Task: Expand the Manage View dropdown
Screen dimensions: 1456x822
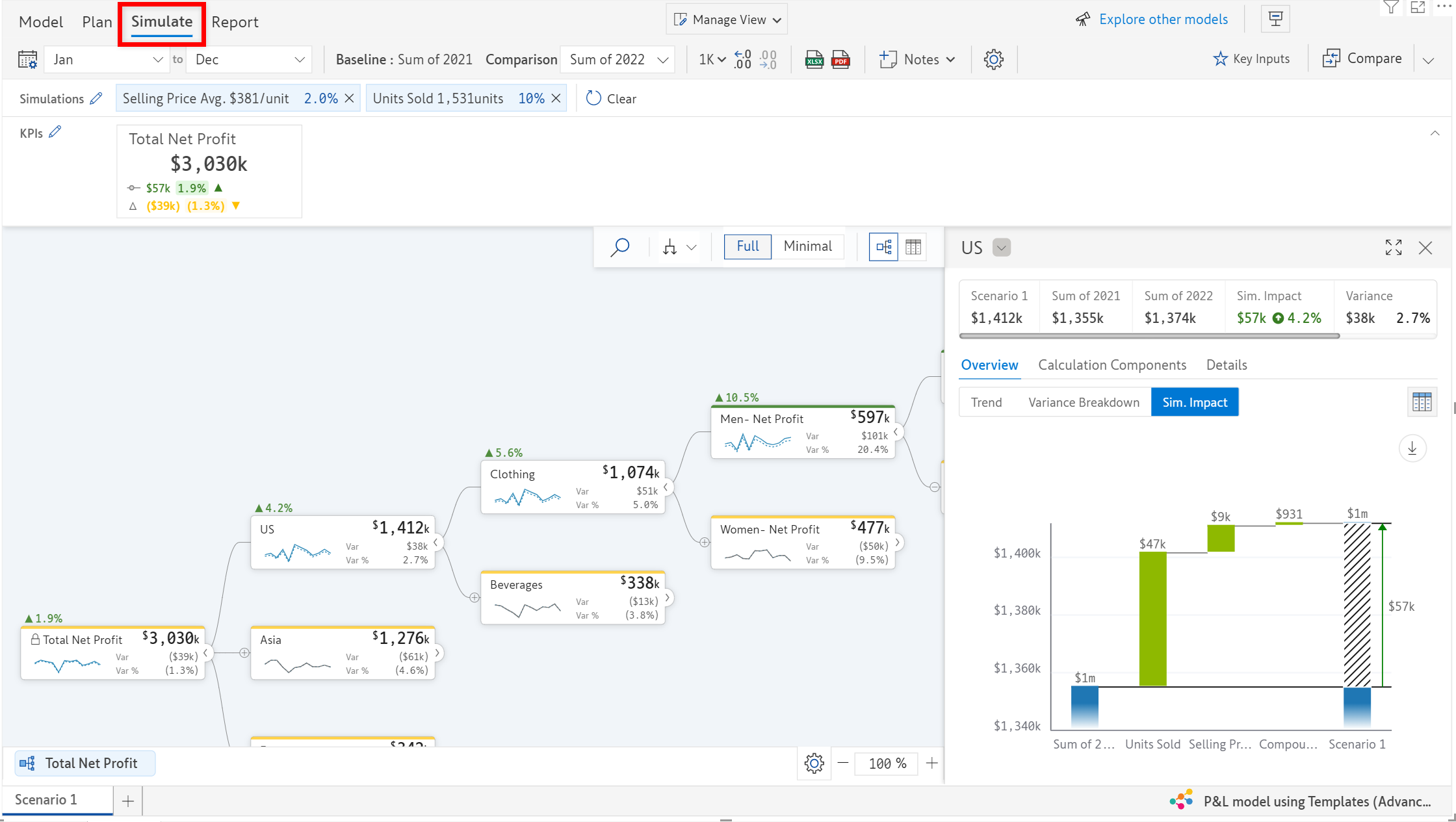Action: click(727, 19)
